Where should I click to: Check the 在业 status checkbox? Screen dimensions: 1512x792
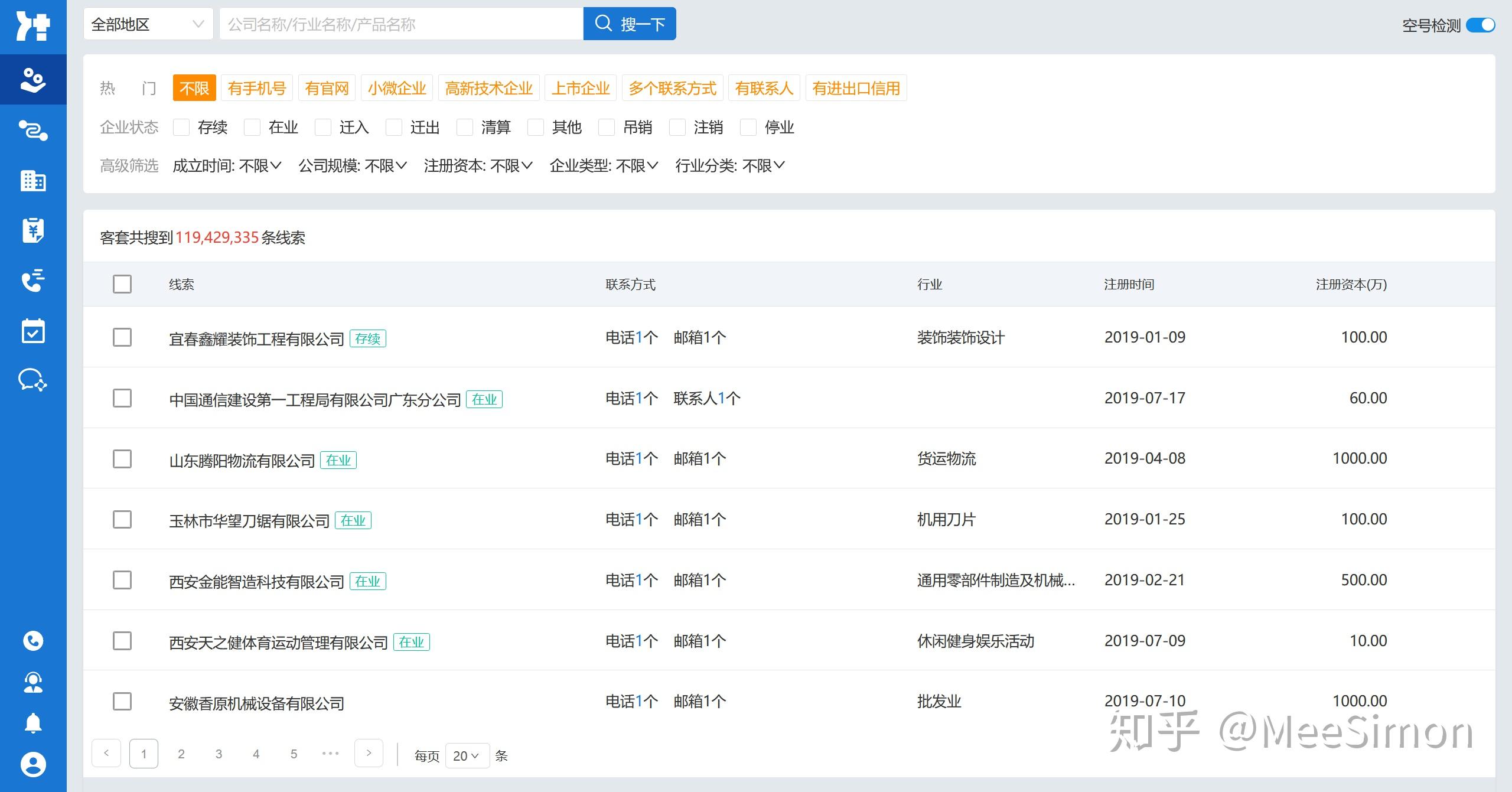point(252,127)
